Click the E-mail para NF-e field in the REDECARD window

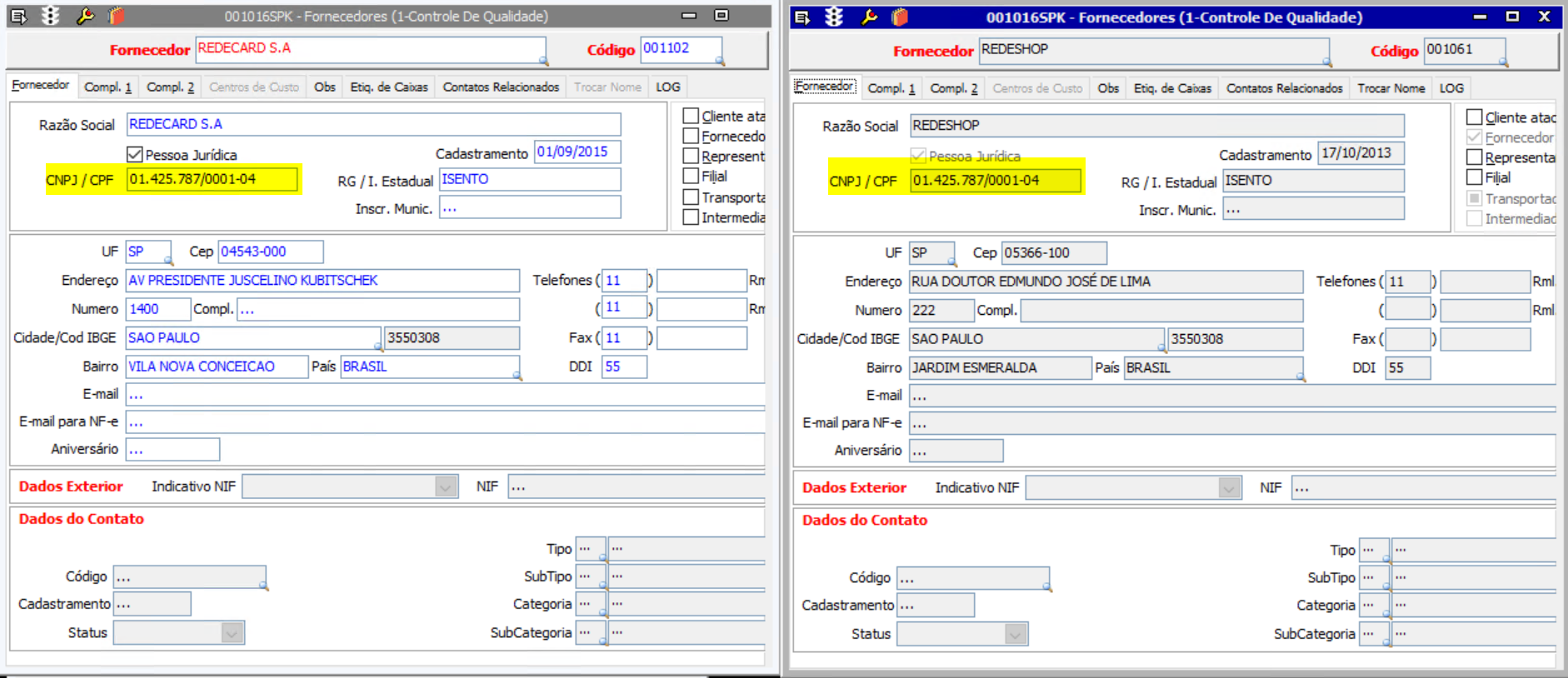pyautogui.click(x=446, y=421)
